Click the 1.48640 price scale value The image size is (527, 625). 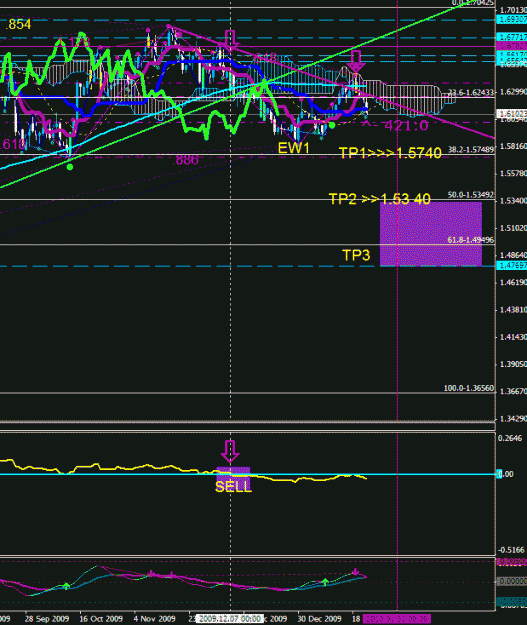(513, 255)
